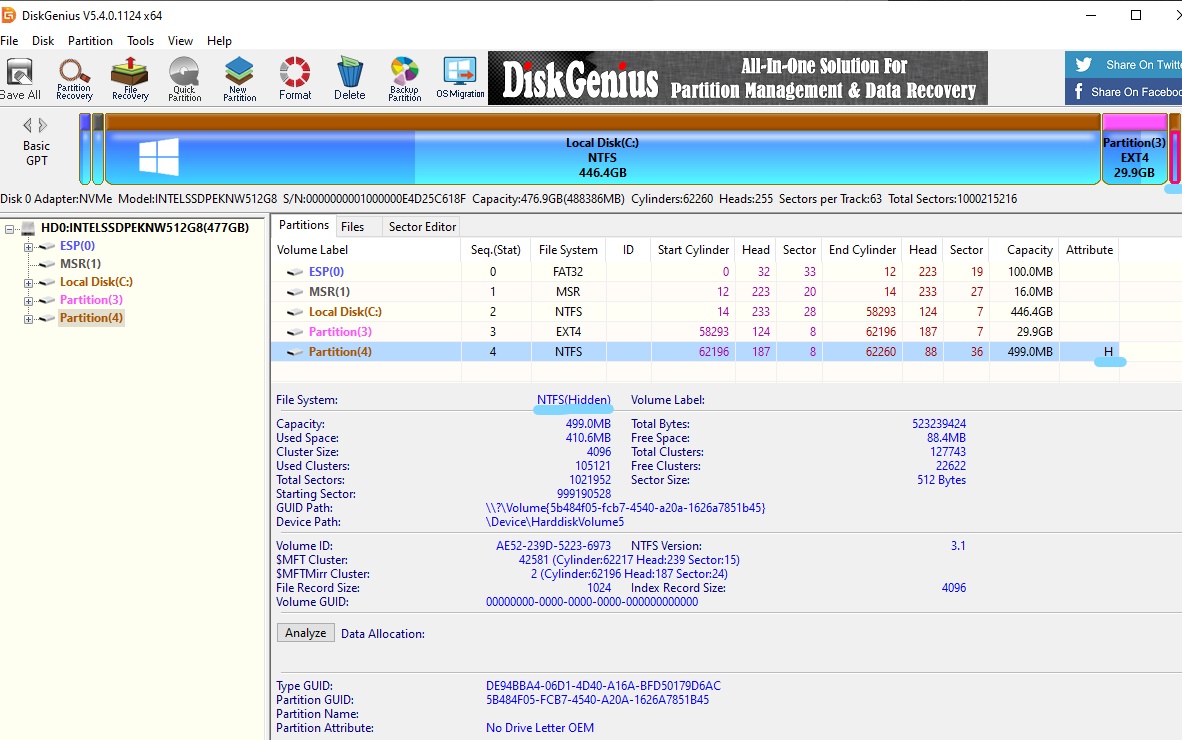Select the Partitions tab
The image size is (1182, 740).
click(304, 225)
